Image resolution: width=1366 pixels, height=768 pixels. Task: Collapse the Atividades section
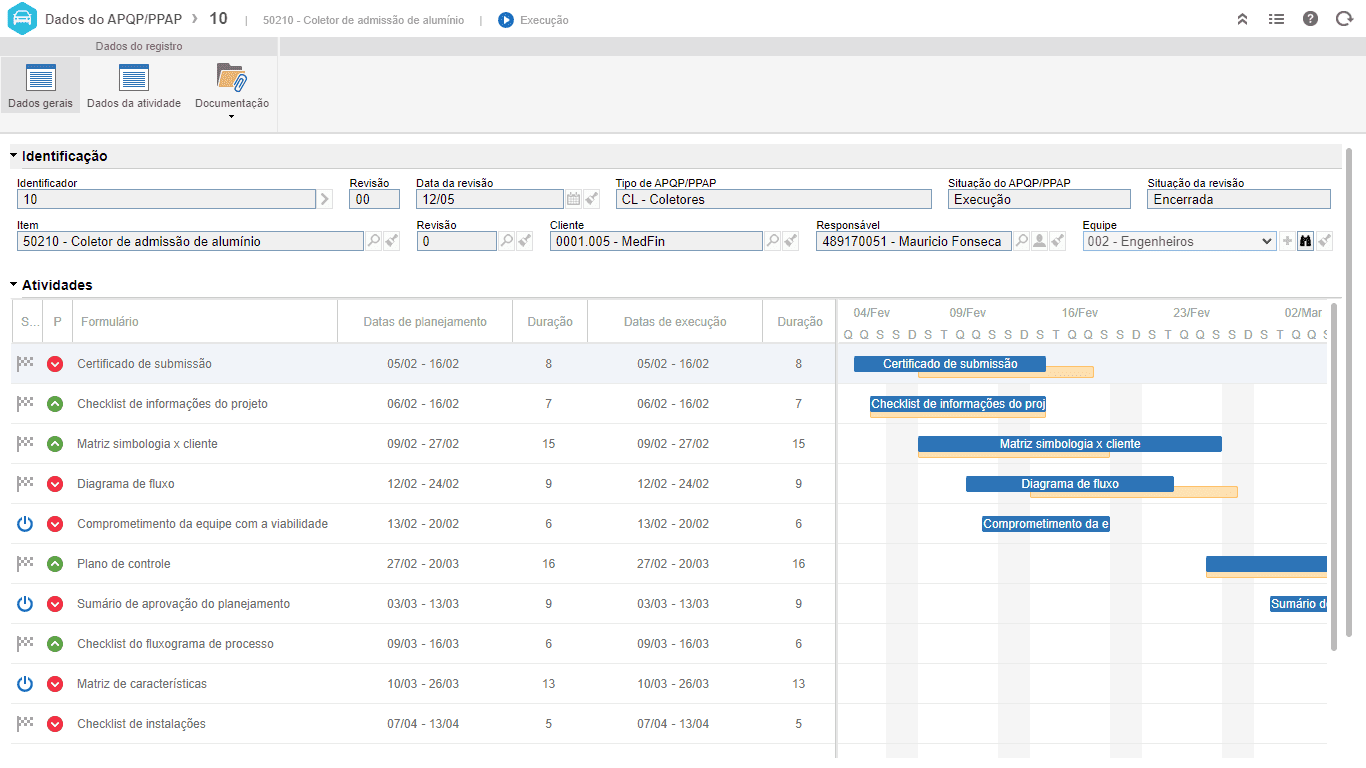tap(14, 285)
